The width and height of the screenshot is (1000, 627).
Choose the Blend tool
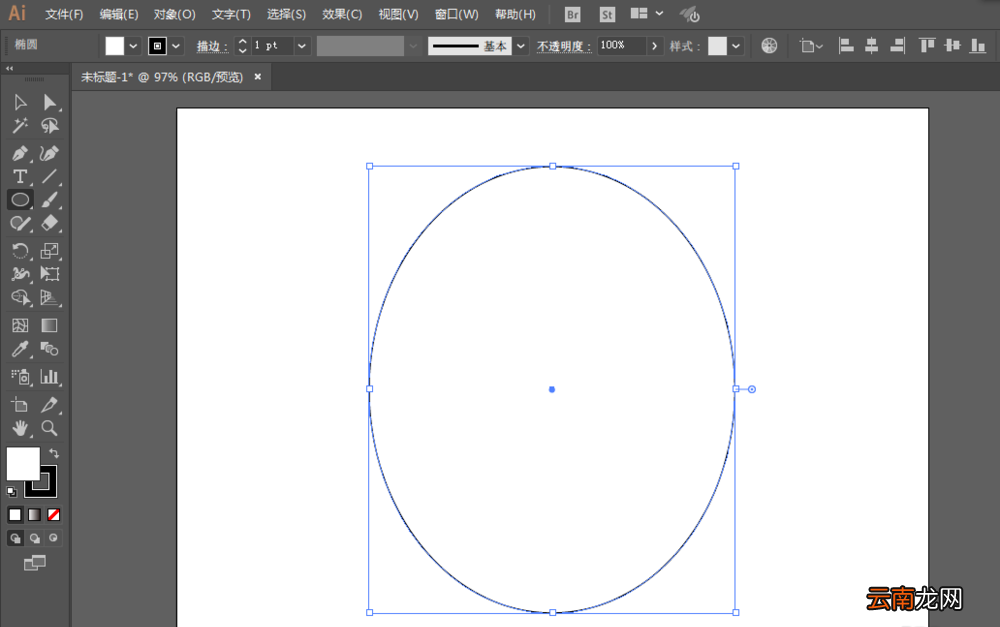tap(50, 349)
